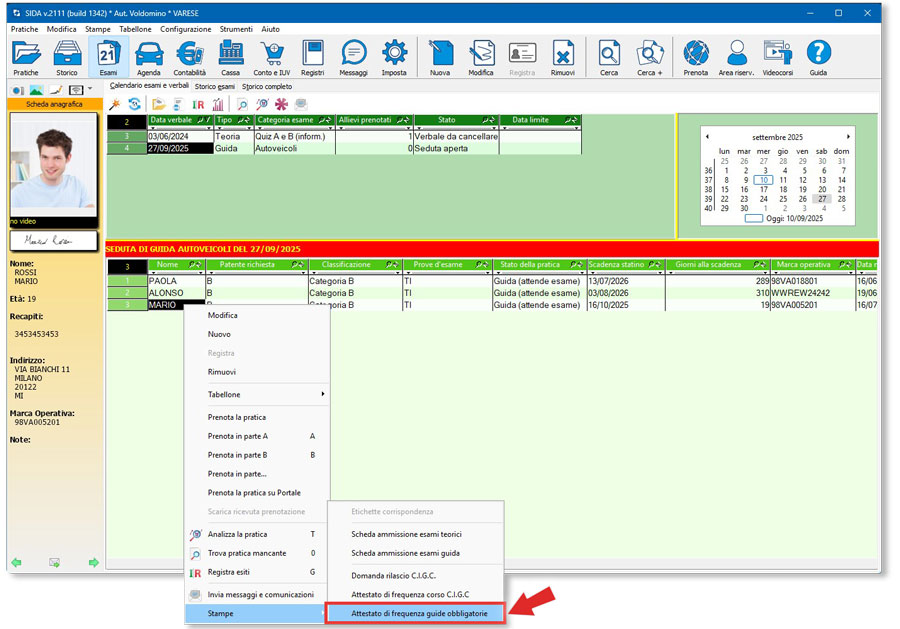Screen dimensions: 900x629
Task: Open the Agenda car icon
Action: [148, 57]
